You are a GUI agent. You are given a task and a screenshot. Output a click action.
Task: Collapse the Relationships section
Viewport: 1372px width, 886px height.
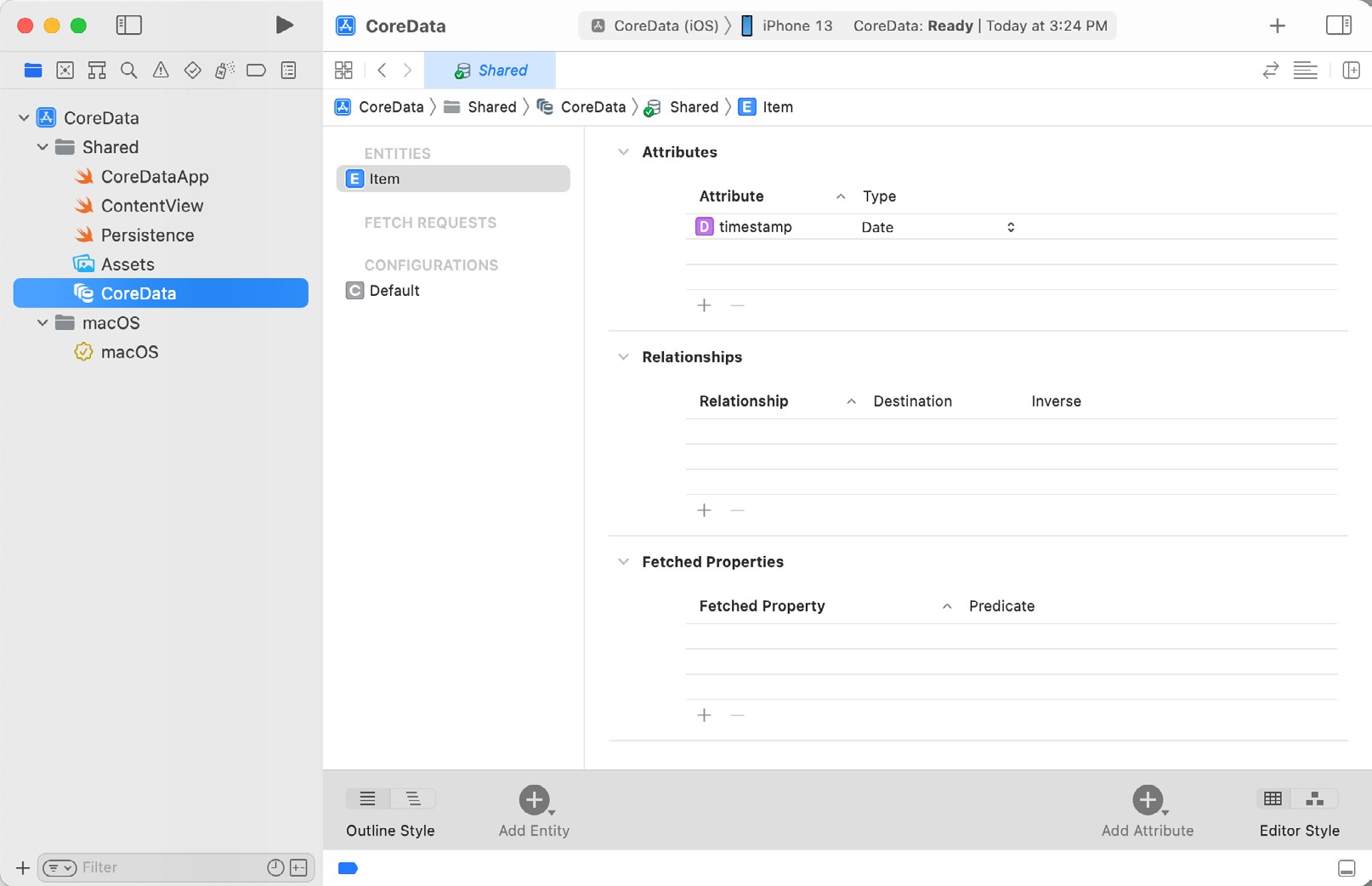(x=623, y=357)
